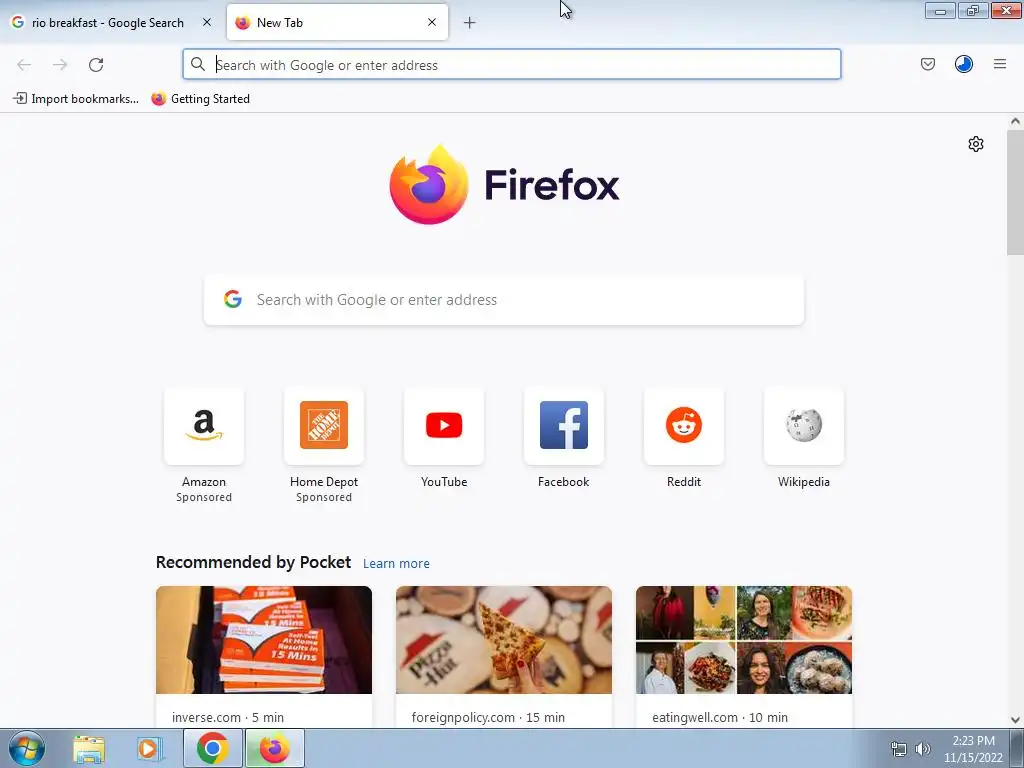This screenshot has height=768, width=1024.
Task: Open the eatingwell.com article thumbnail
Action: [x=744, y=640]
